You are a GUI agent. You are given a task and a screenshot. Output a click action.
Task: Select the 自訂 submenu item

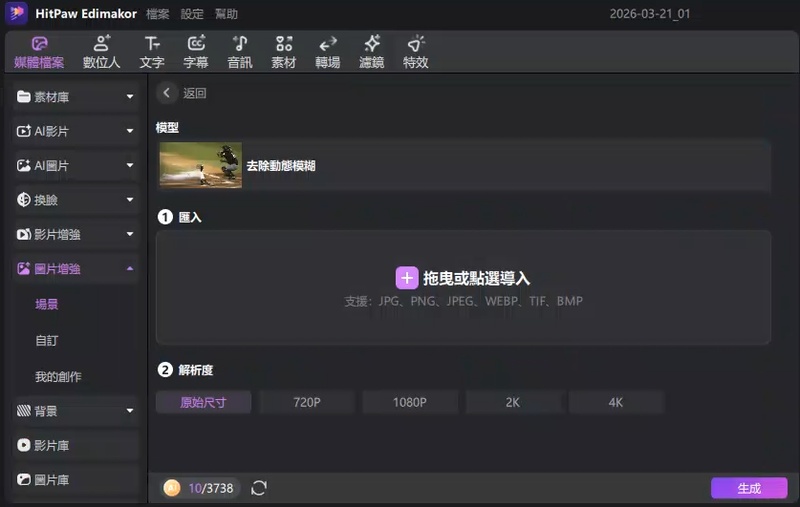coord(46,340)
